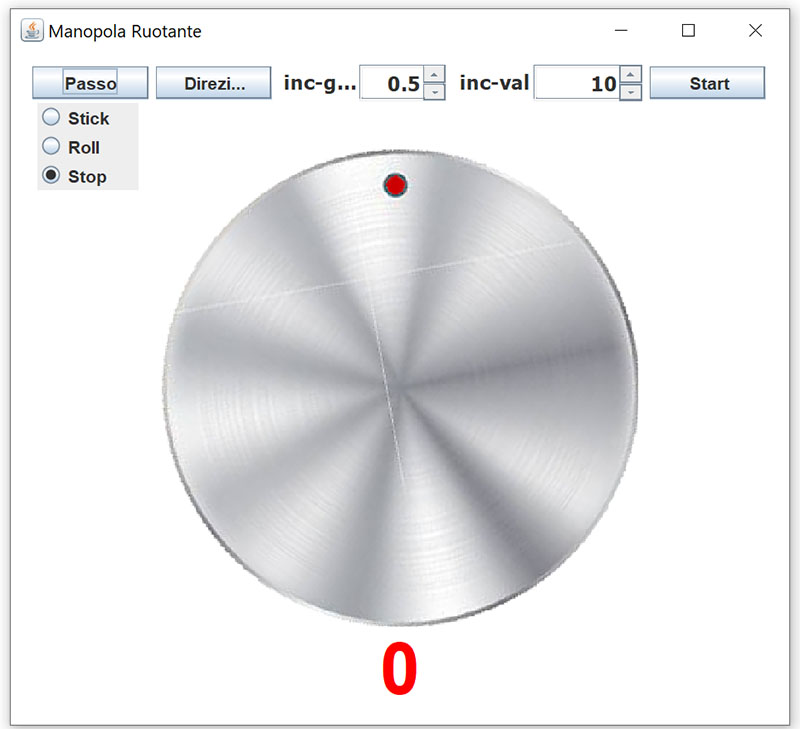Decrease the inc-g spinner value
This screenshot has width=800, height=729.
(x=434, y=92)
